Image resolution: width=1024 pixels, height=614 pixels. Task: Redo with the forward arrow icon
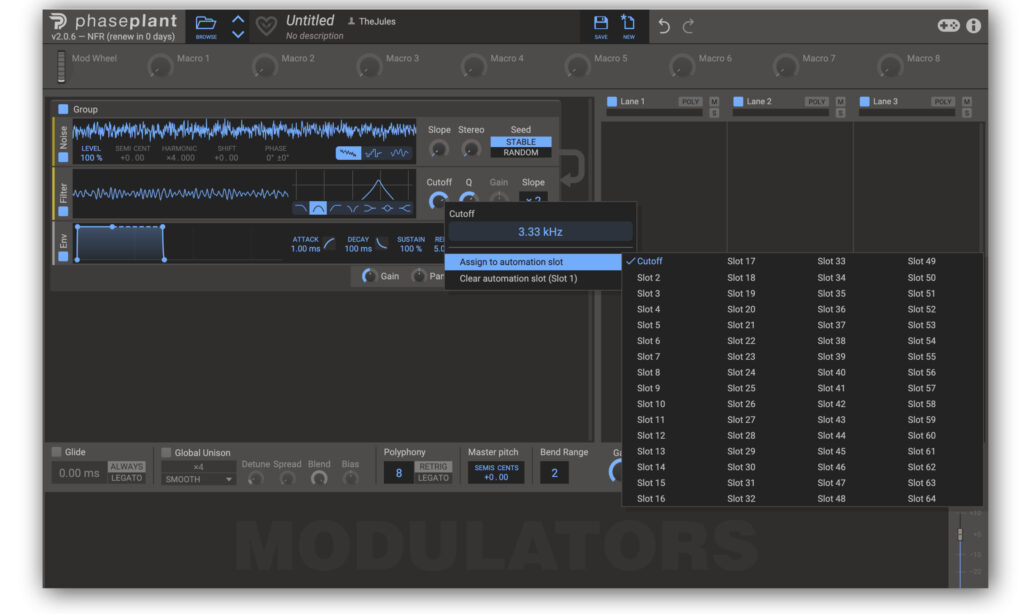point(688,26)
